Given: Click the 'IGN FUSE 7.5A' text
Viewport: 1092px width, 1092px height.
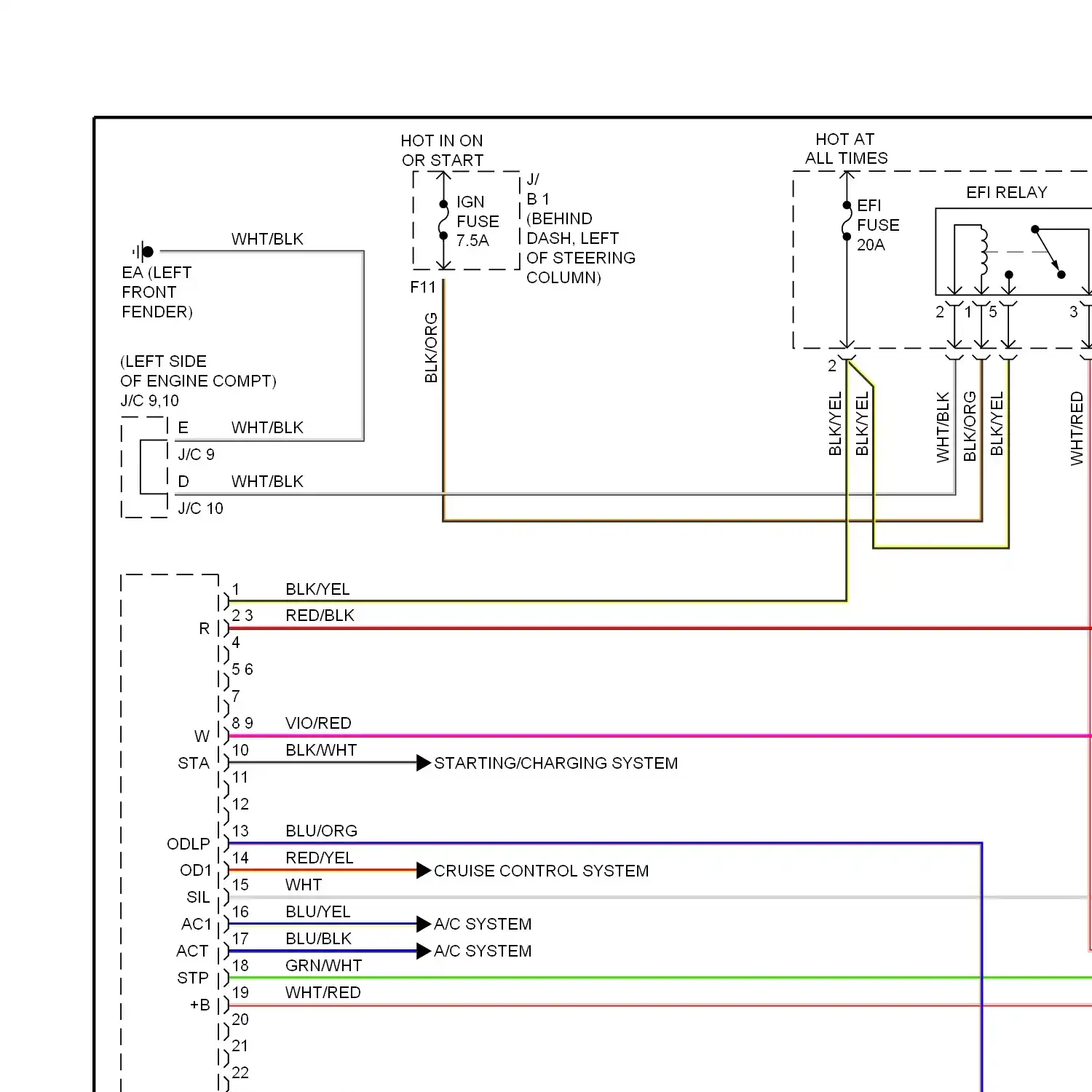Looking at the screenshot, I should (478, 221).
